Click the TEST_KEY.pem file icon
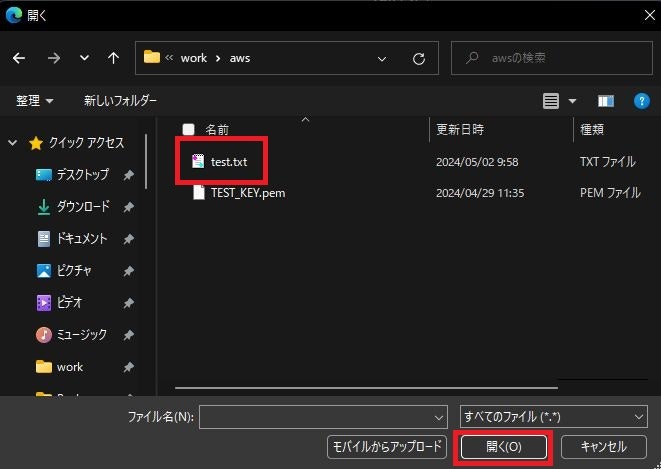661x469 pixels. point(199,193)
